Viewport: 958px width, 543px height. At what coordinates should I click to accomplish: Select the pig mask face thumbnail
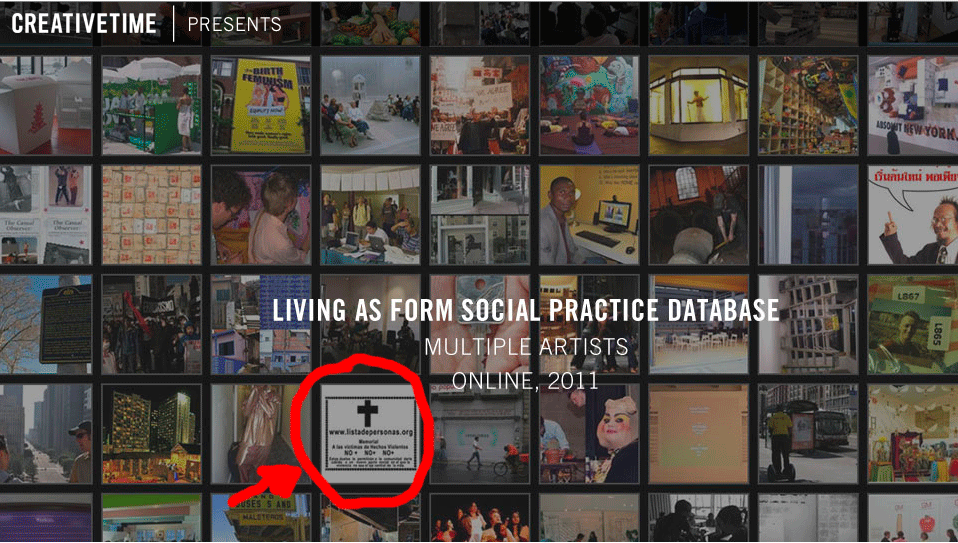point(590,434)
